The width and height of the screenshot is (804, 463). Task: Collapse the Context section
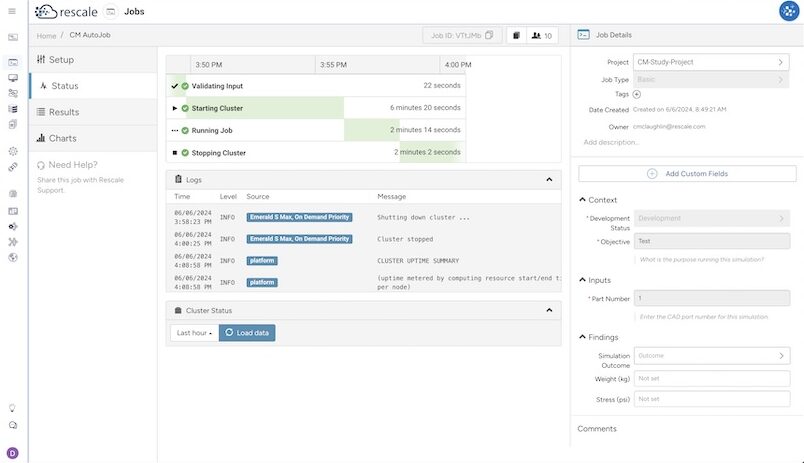point(582,199)
